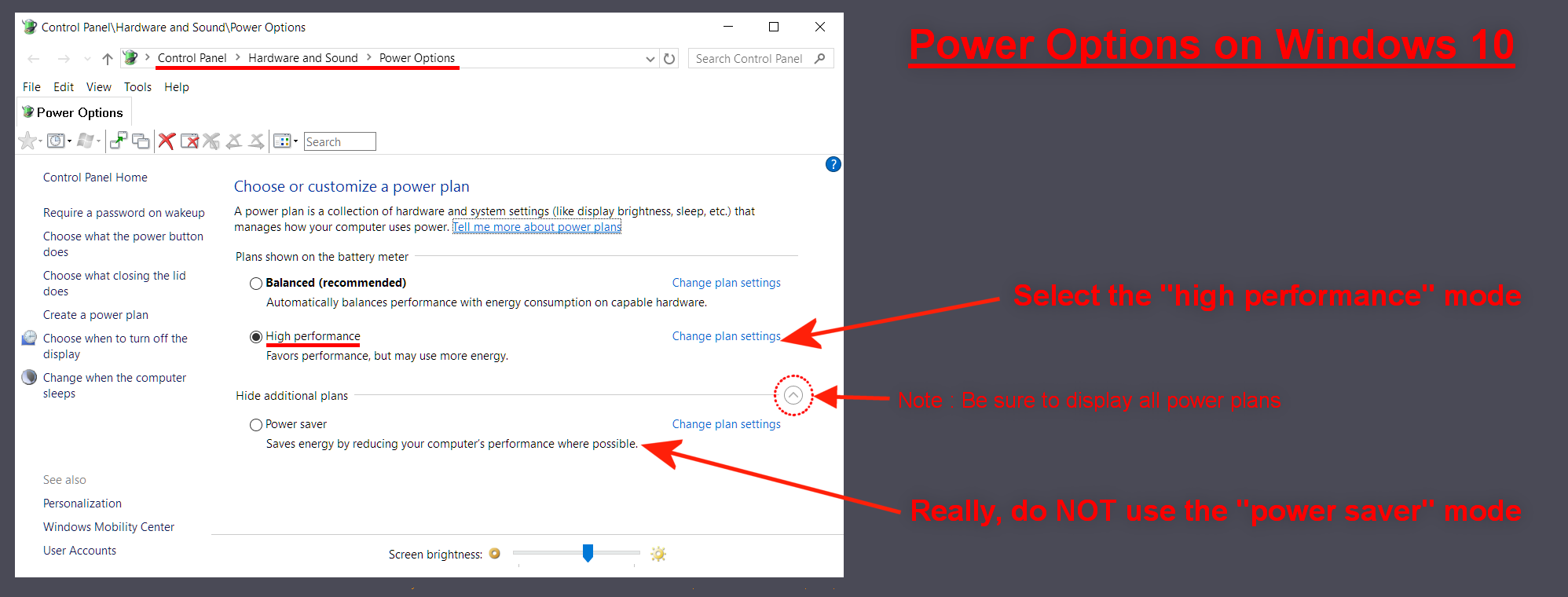The image size is (1568, 597).
Task: Click the dim brightness icon by slider
Action: coord(495,553)
